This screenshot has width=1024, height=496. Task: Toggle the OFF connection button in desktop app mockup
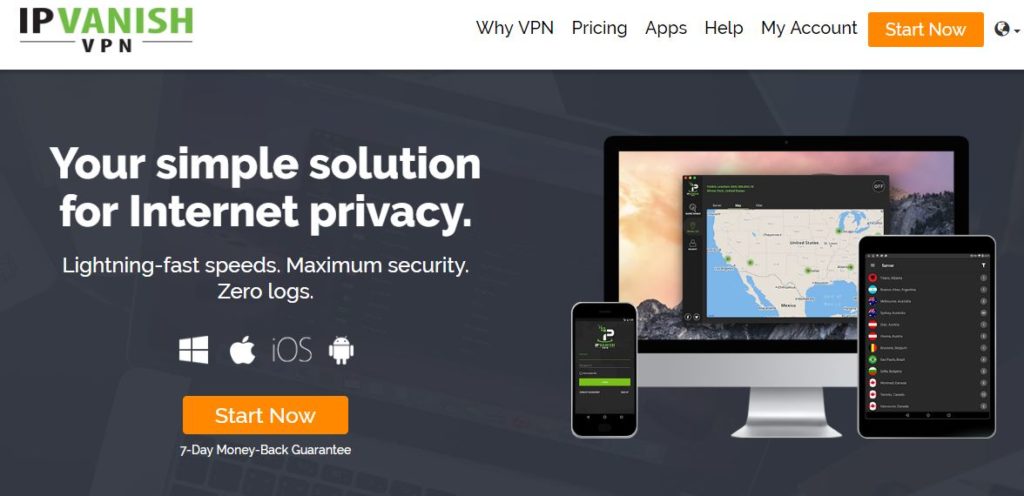(878, 186)
